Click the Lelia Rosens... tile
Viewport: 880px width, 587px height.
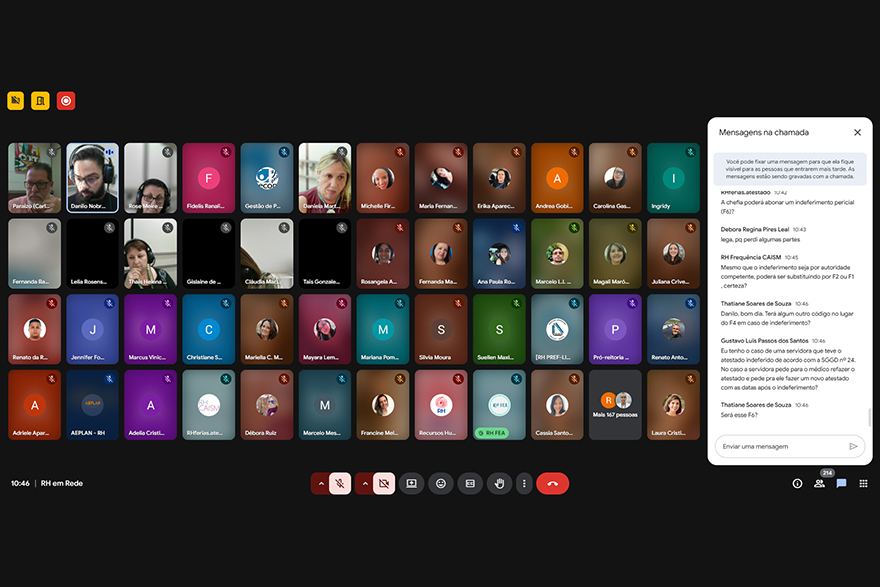(x=93, y=254)
